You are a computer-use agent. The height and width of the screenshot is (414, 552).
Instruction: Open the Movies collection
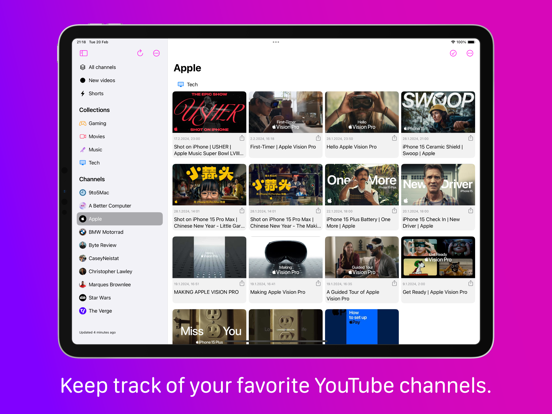[x=120, y=136]
